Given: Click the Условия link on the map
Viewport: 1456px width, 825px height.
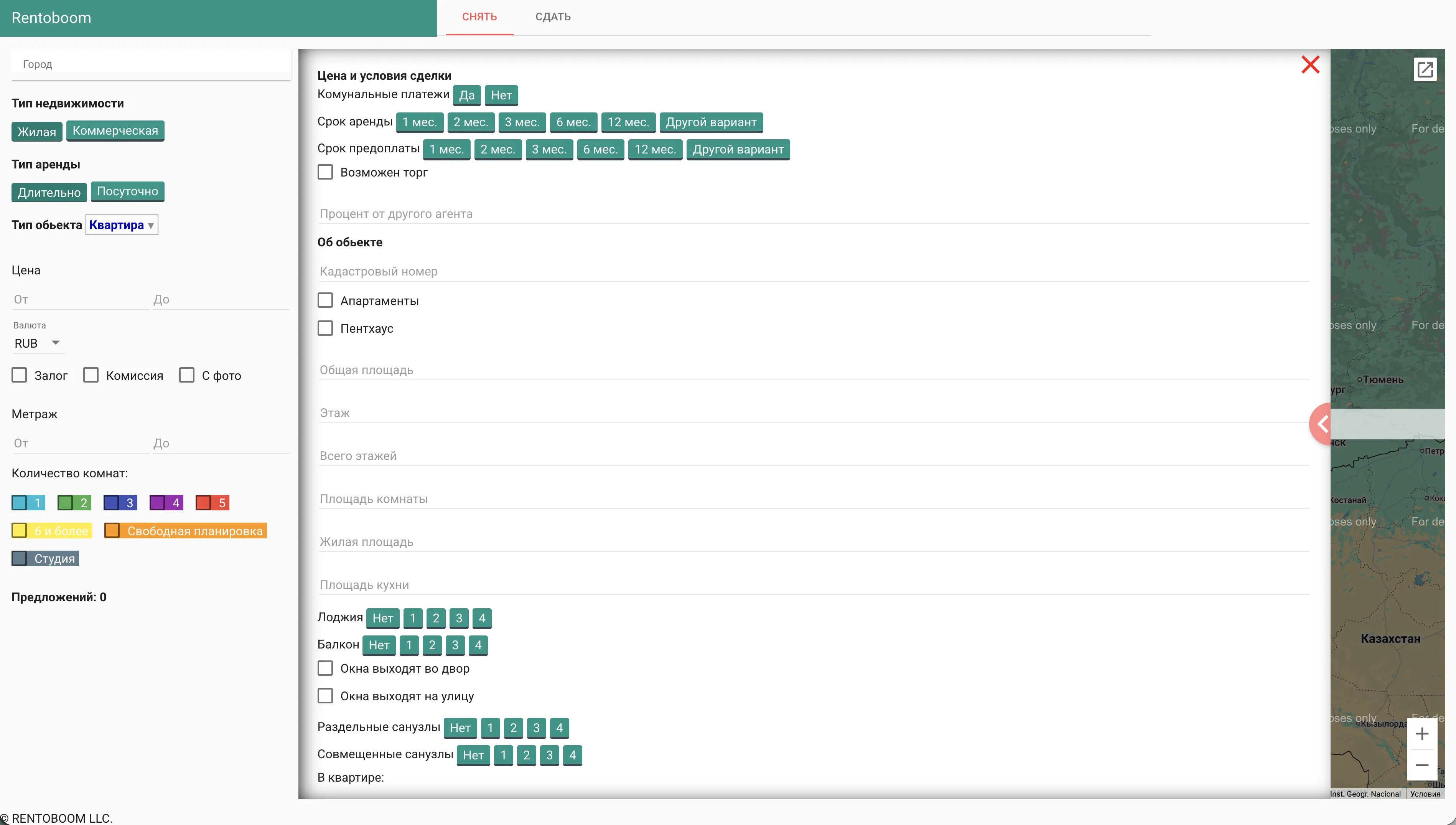Looking at the screenshot, I should pyautogui.click(x=1425, y=794).
